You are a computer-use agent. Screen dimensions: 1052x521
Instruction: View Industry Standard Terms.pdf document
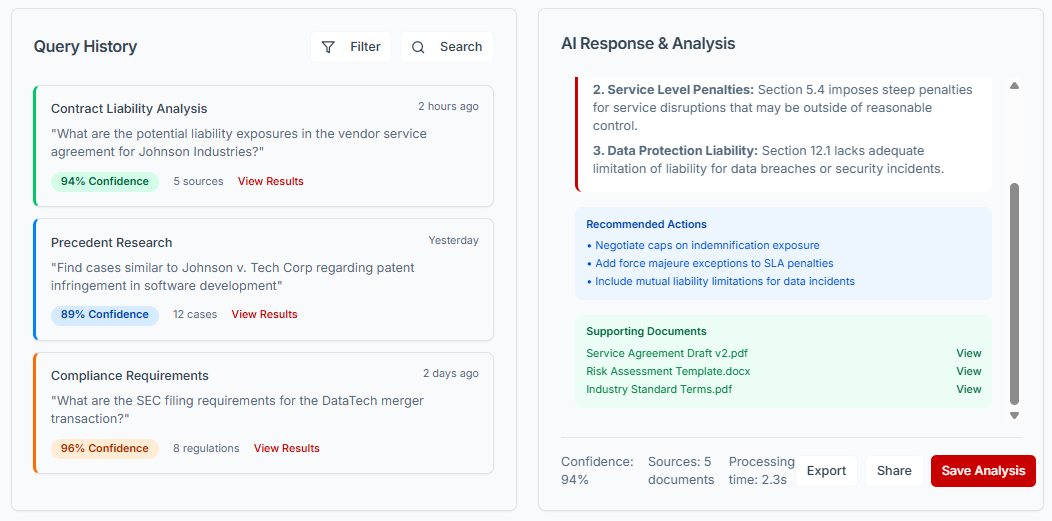tap(968, 389)
